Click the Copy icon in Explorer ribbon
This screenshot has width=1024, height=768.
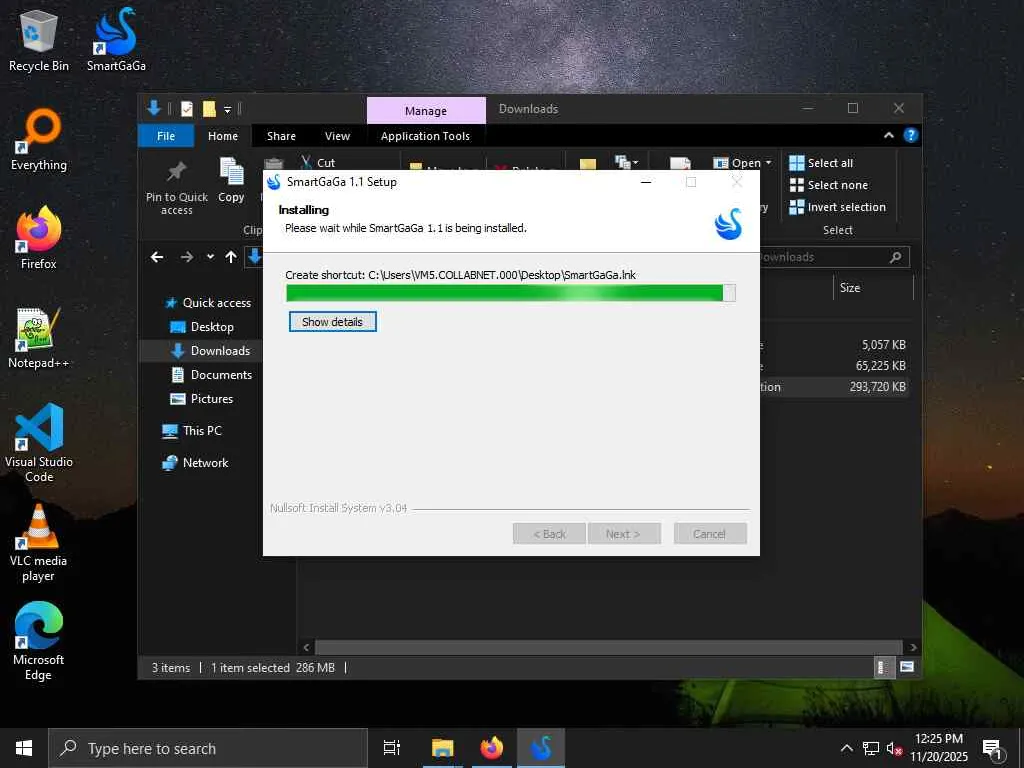(x=231, y=181)
